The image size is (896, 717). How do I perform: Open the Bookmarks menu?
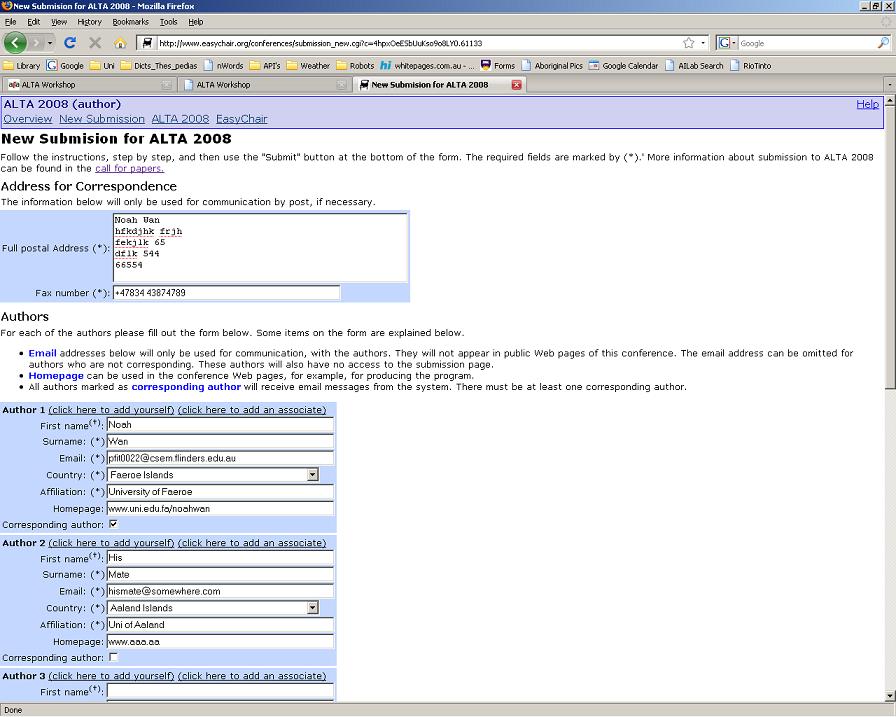coord(130,22)
